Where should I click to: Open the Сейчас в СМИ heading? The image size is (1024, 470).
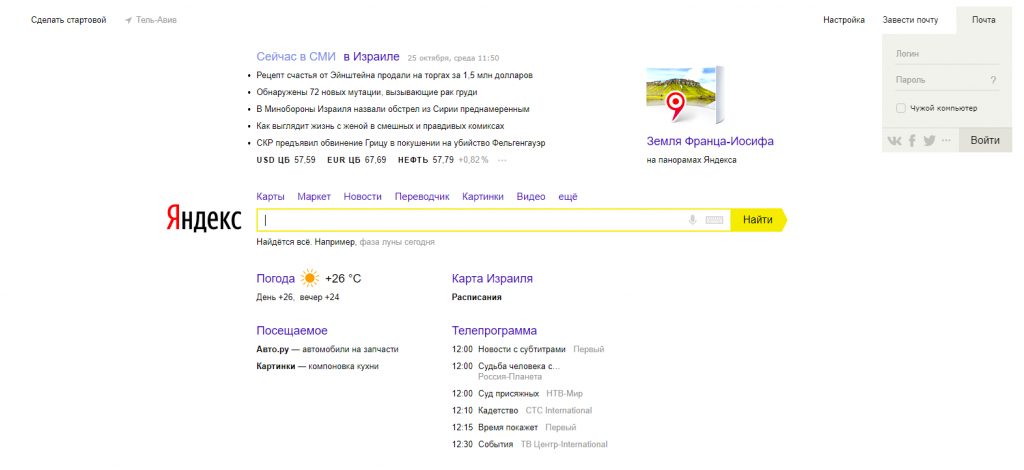(296, 57)
